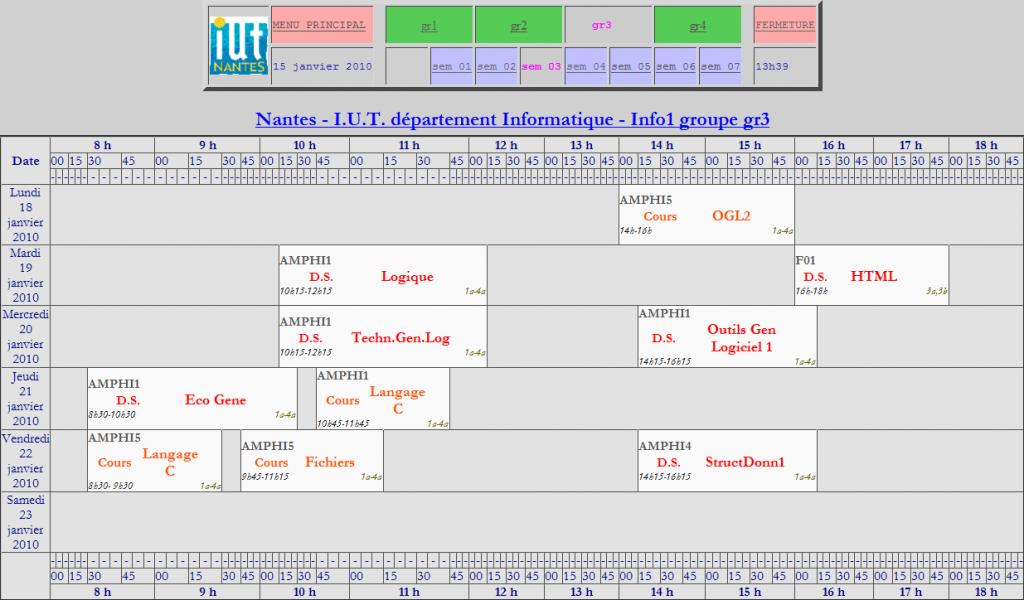Go to week sem 02
The width and height of the screenshot is (1024, 600).
tap(496, 66)
